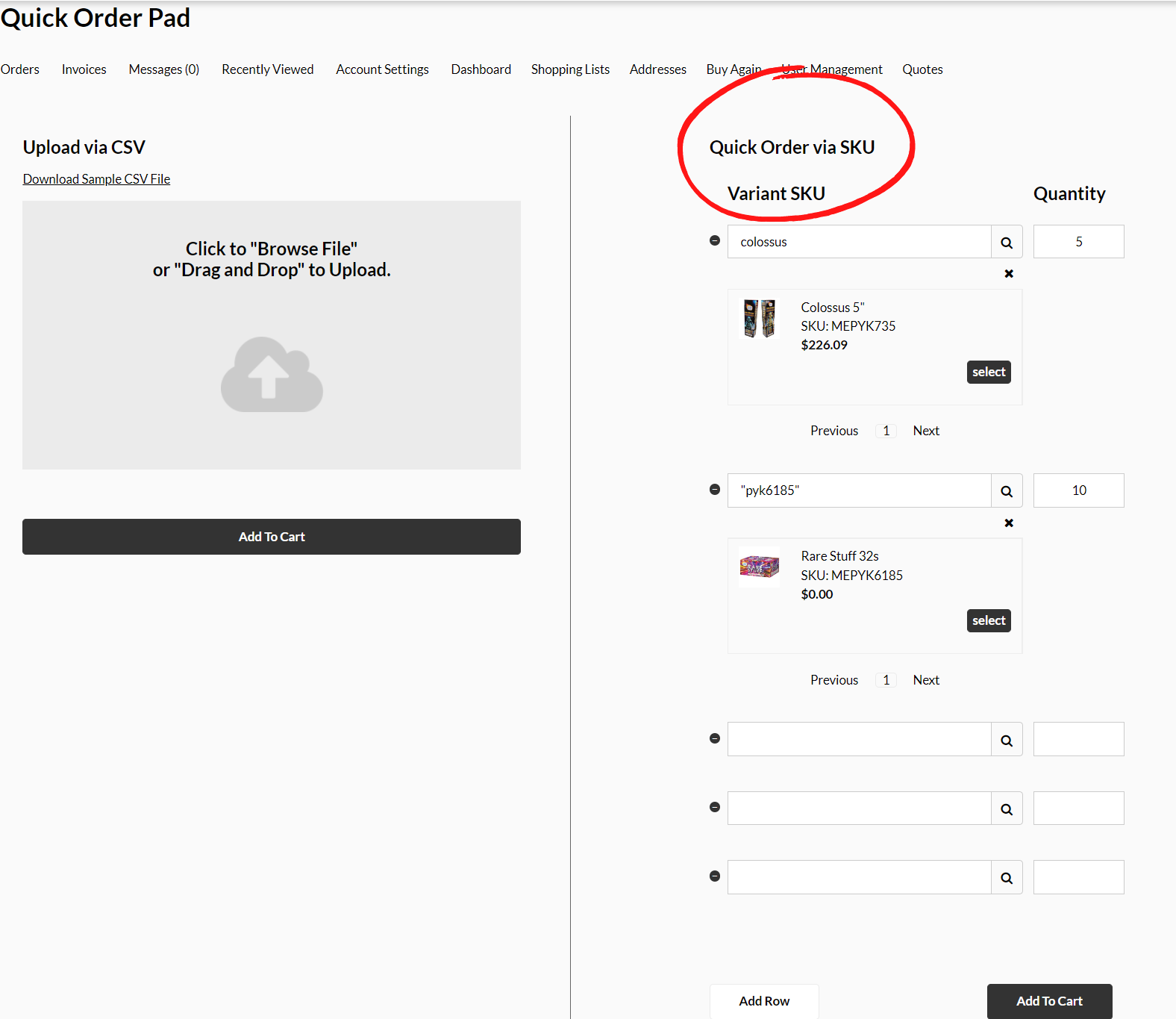Close the Colossus 5" search results
This screenshot has width=1176, height=1019.
click(x=1009, y=274)
